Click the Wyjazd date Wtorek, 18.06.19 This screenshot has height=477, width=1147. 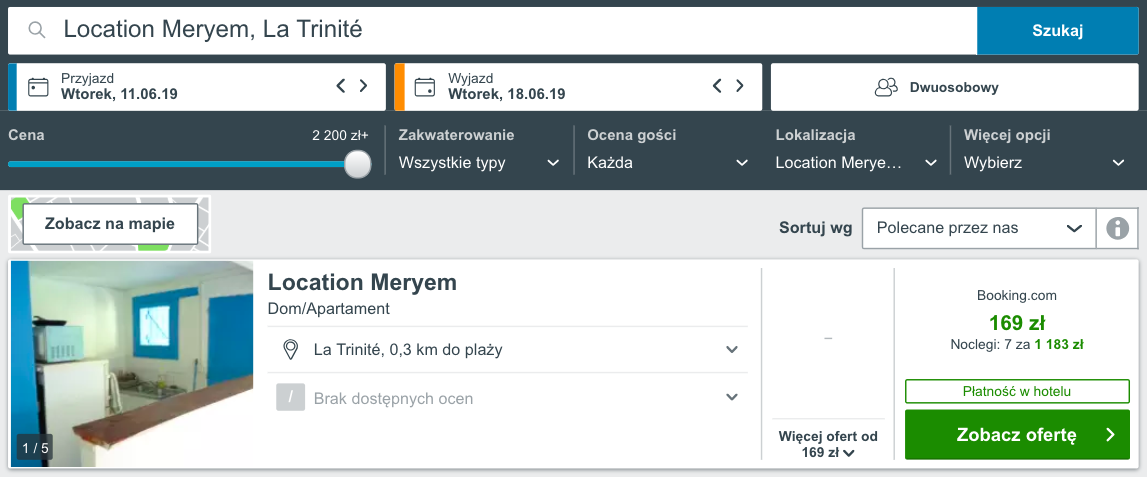507,94
